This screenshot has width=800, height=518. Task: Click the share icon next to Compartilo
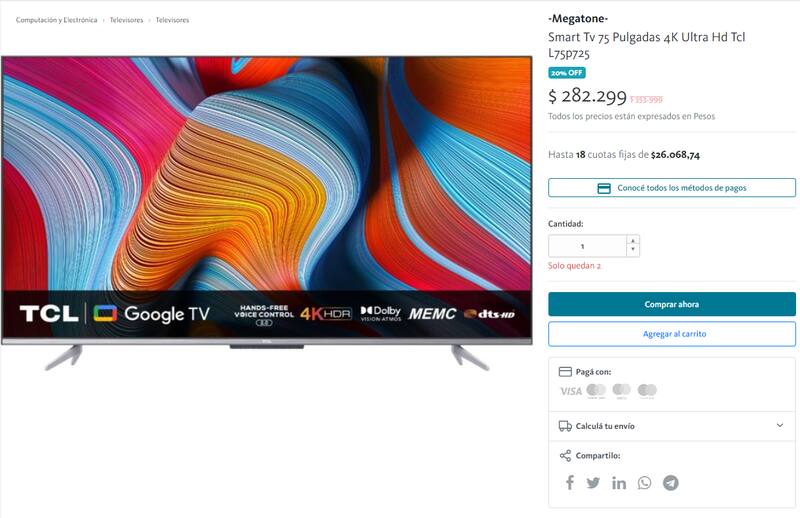[565, 456]
